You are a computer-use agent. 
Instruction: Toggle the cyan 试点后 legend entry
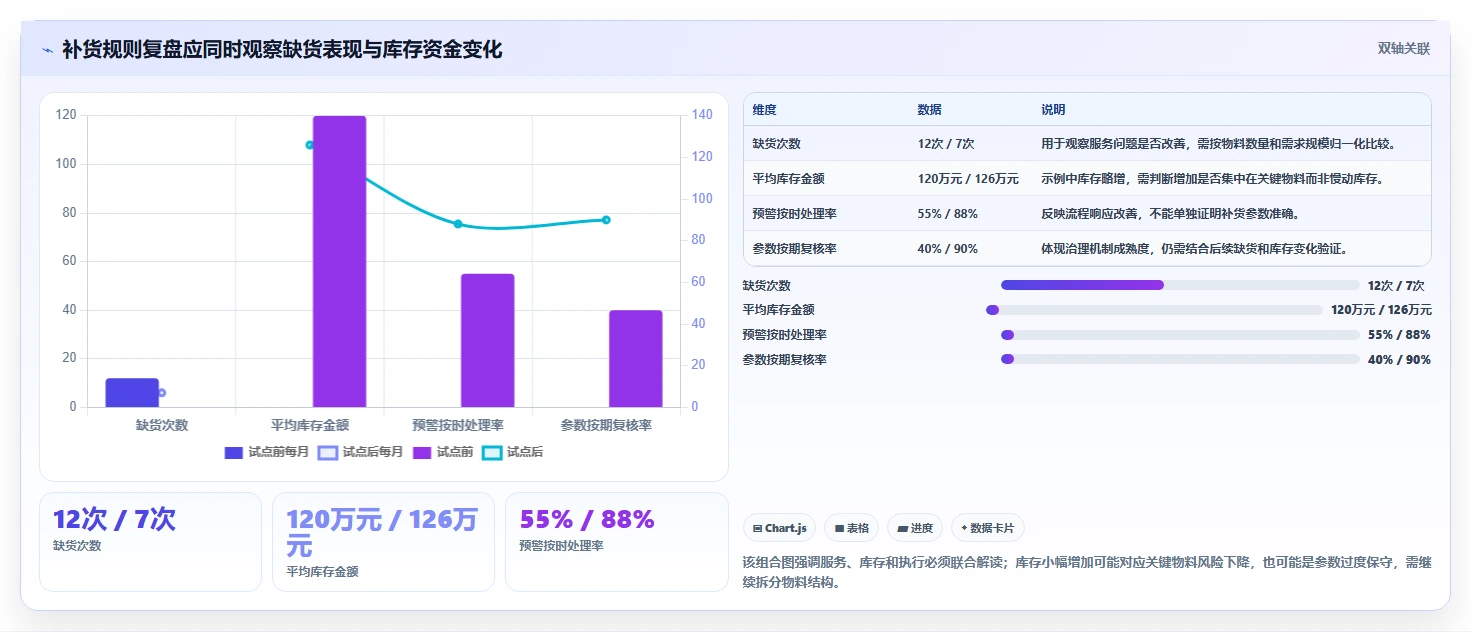tap(512, 452)
